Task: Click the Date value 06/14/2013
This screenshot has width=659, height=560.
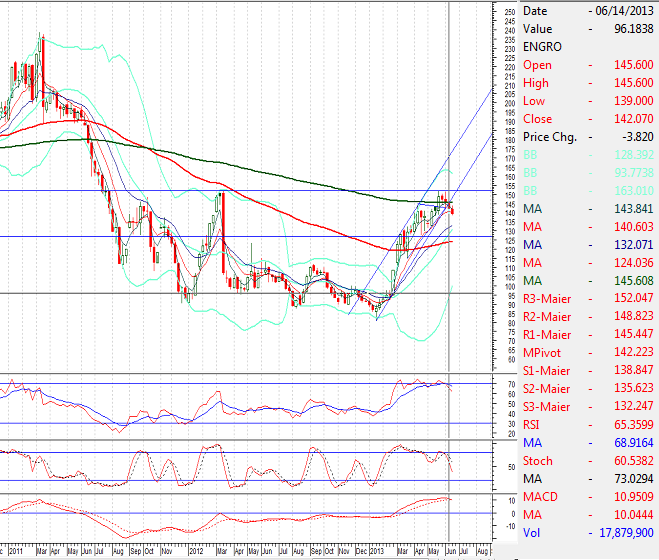Action: (x=627, y=10)
